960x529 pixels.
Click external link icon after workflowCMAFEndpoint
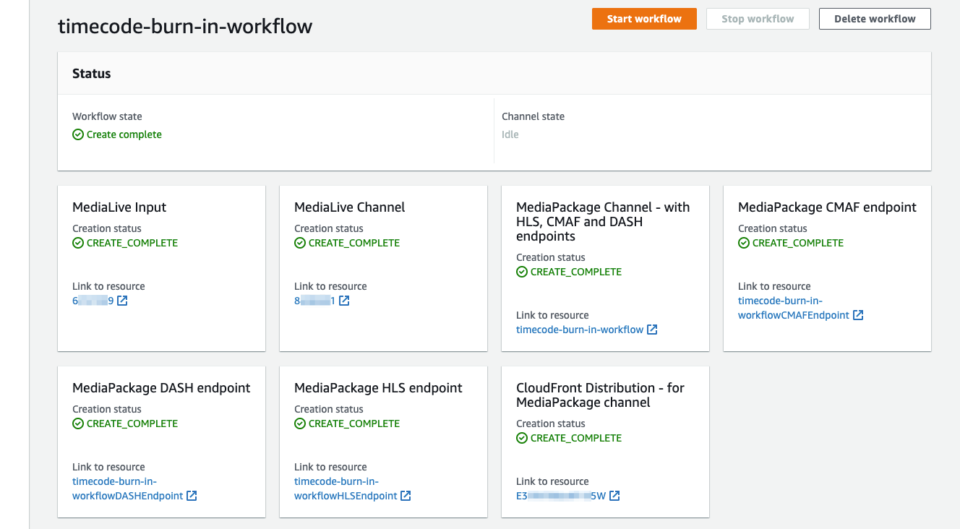(858, 315)
